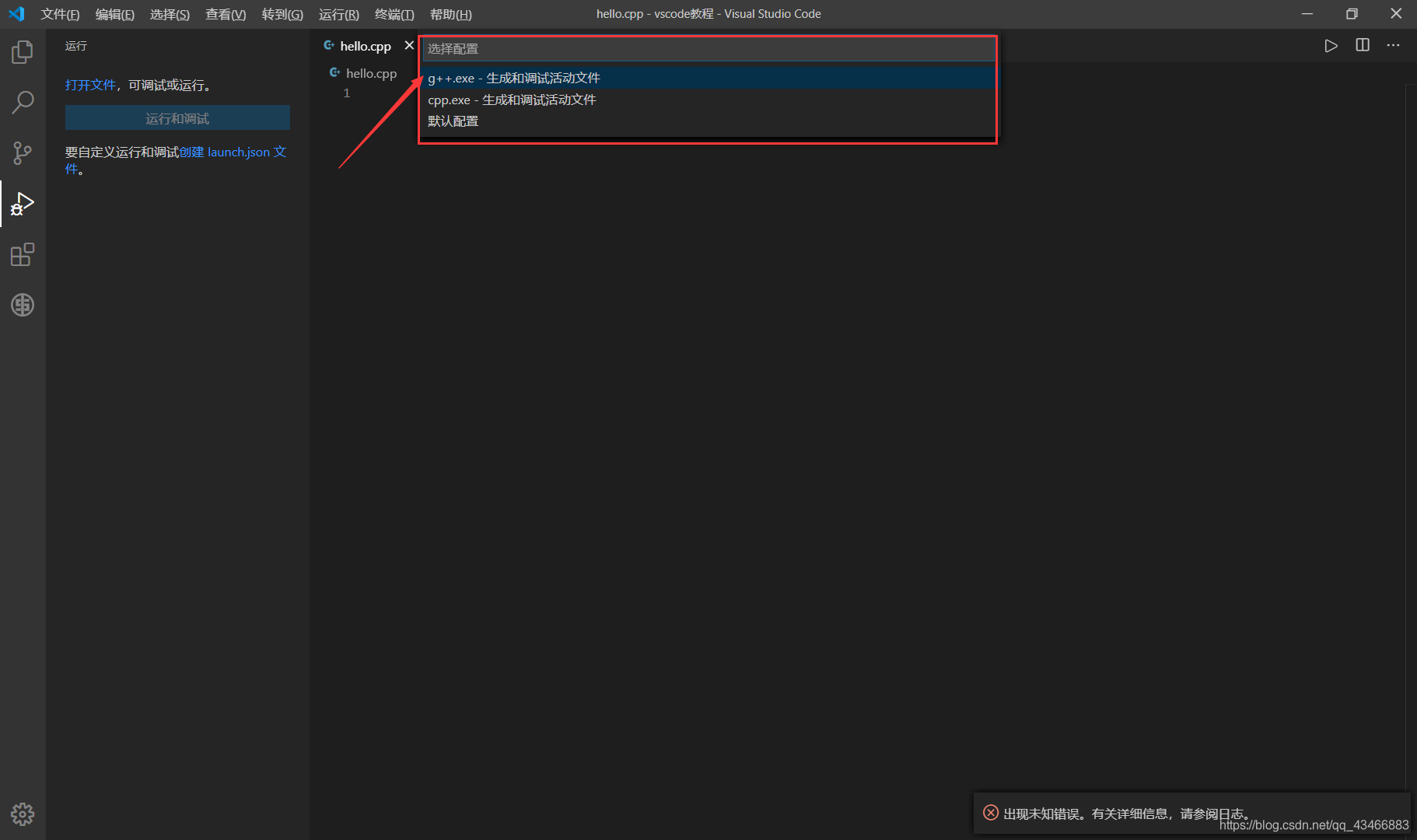The width and height of the screenshot is (1417, 840).
Task: Select the g++.exe debug configuration
Action: click(x=514, y=78)
